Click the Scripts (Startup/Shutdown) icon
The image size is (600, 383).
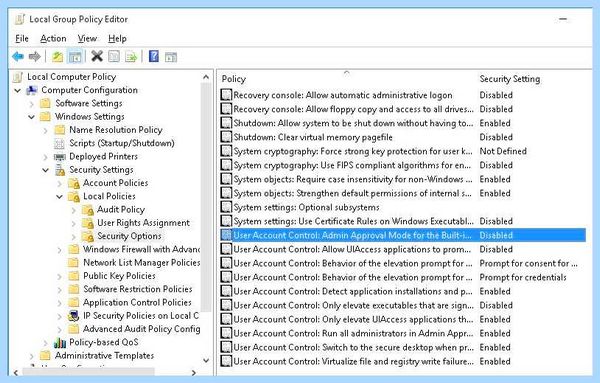pyautogui.click(x=59, y=143)
